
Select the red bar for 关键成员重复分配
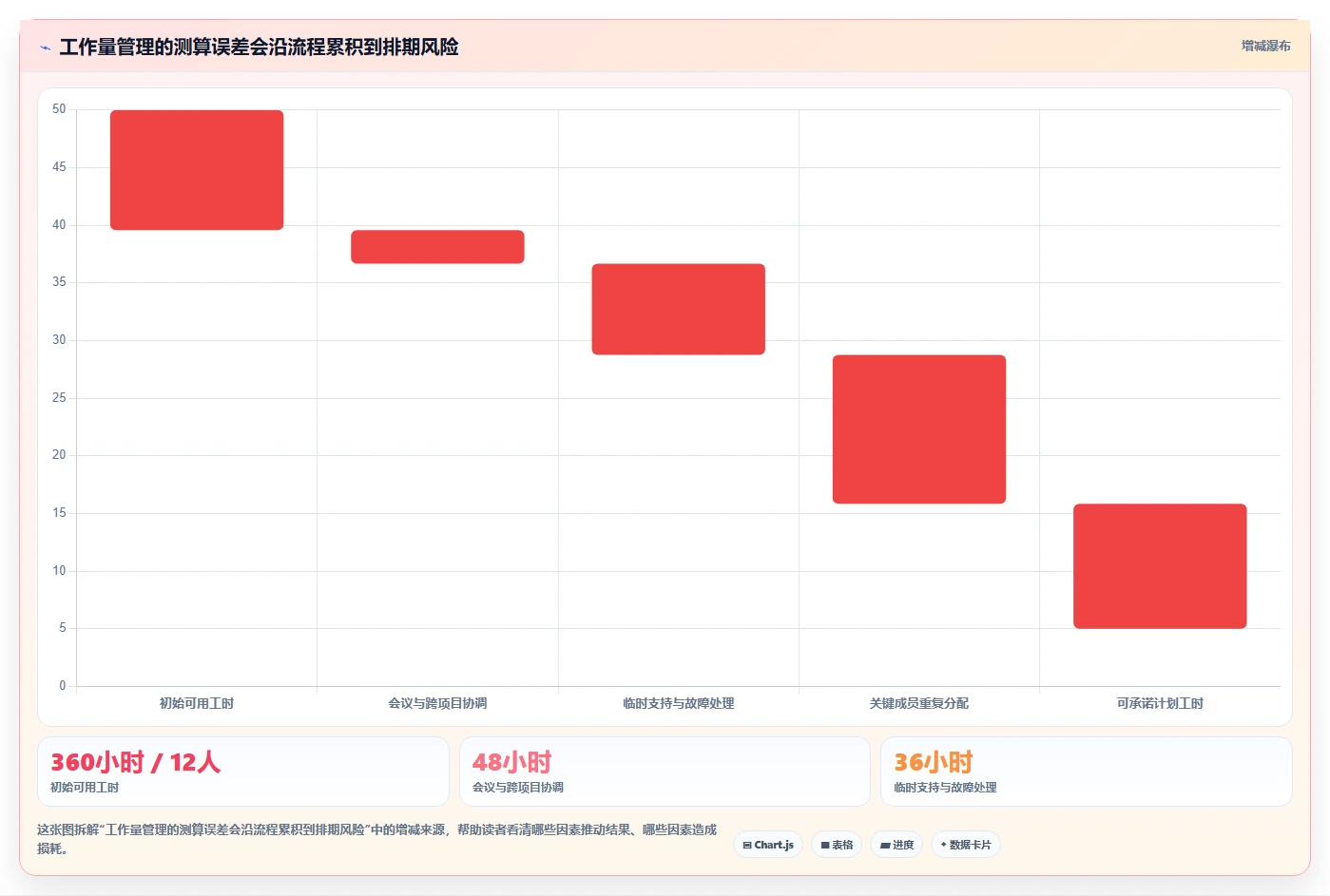[919, 429]
